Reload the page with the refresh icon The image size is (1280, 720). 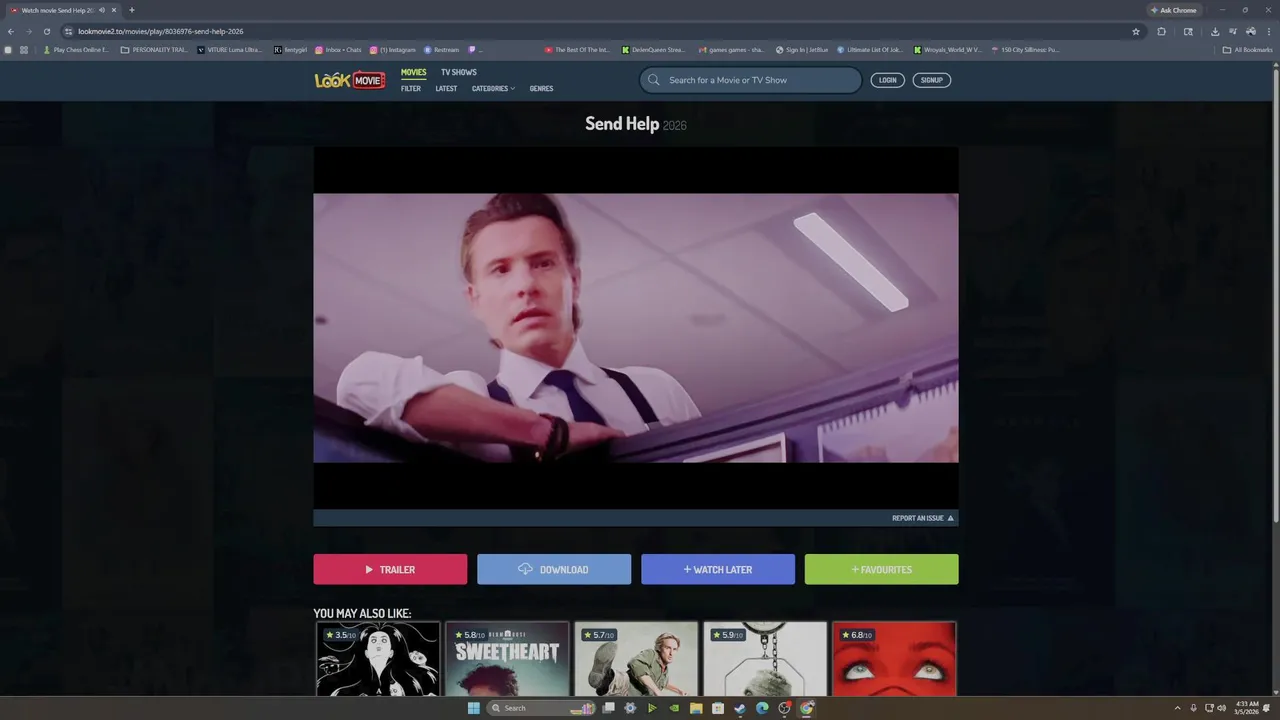(x=46, y=31)
